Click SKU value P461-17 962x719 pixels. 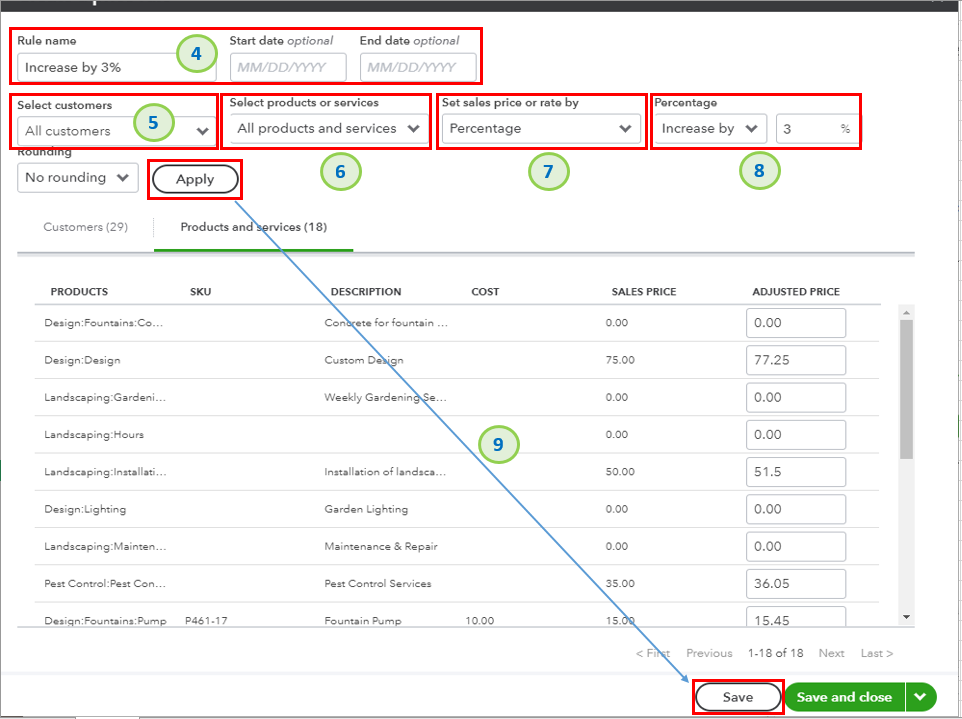pyautogui.click(x=206, y=621)
